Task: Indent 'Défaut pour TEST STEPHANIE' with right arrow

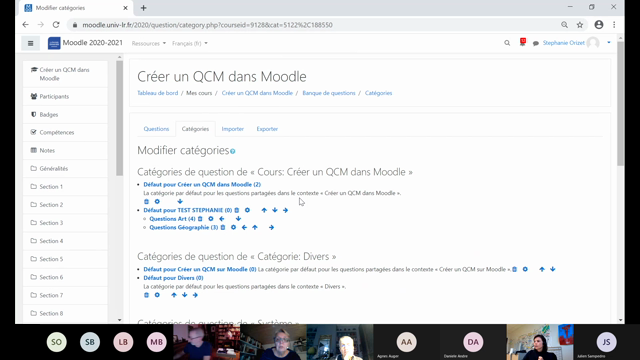Action: coord(285,210)
